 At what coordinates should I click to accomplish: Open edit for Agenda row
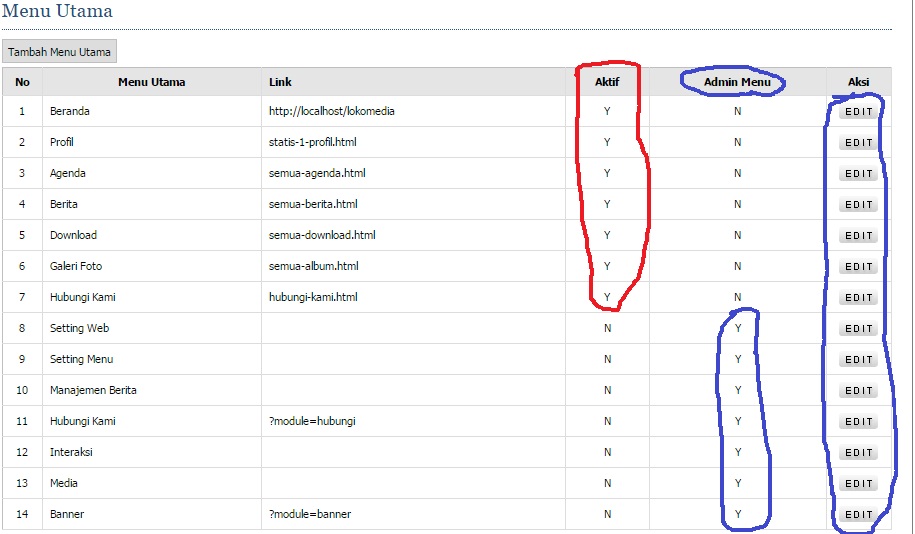858,173
